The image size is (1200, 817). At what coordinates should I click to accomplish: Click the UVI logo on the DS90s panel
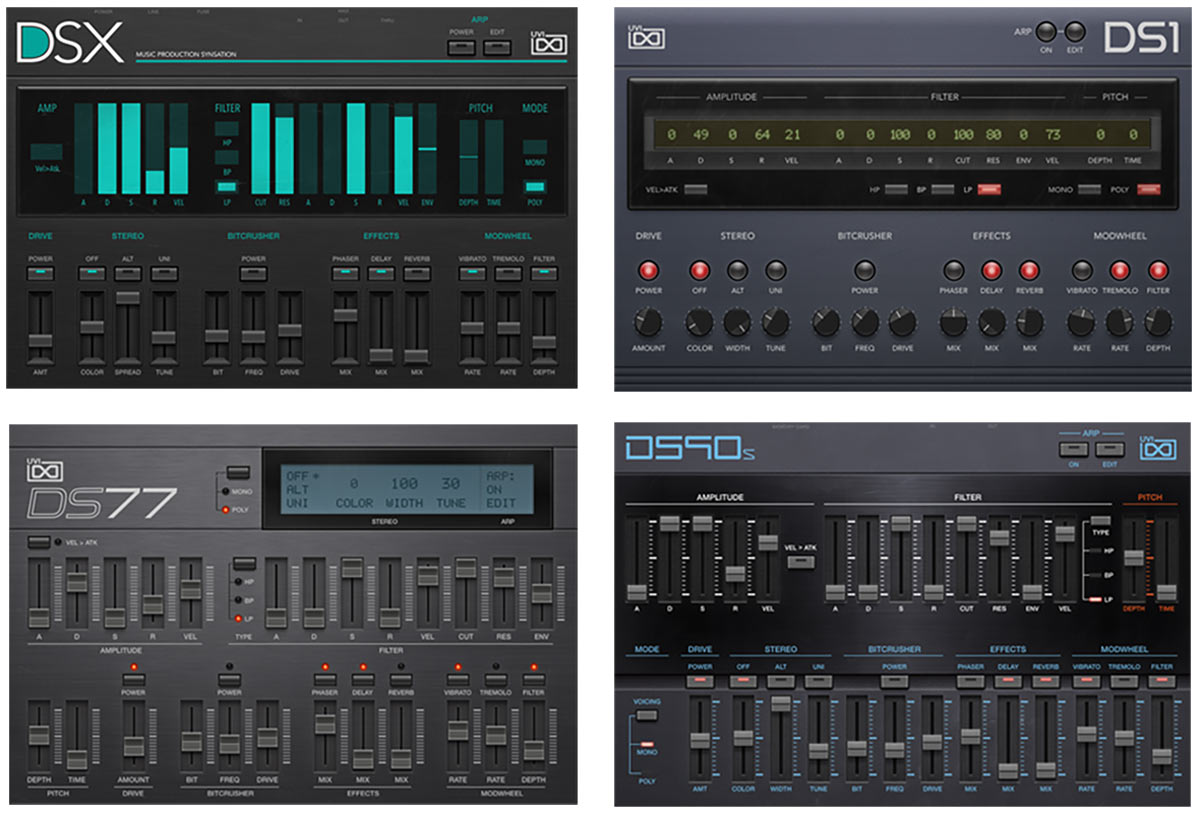point(1158,447)
